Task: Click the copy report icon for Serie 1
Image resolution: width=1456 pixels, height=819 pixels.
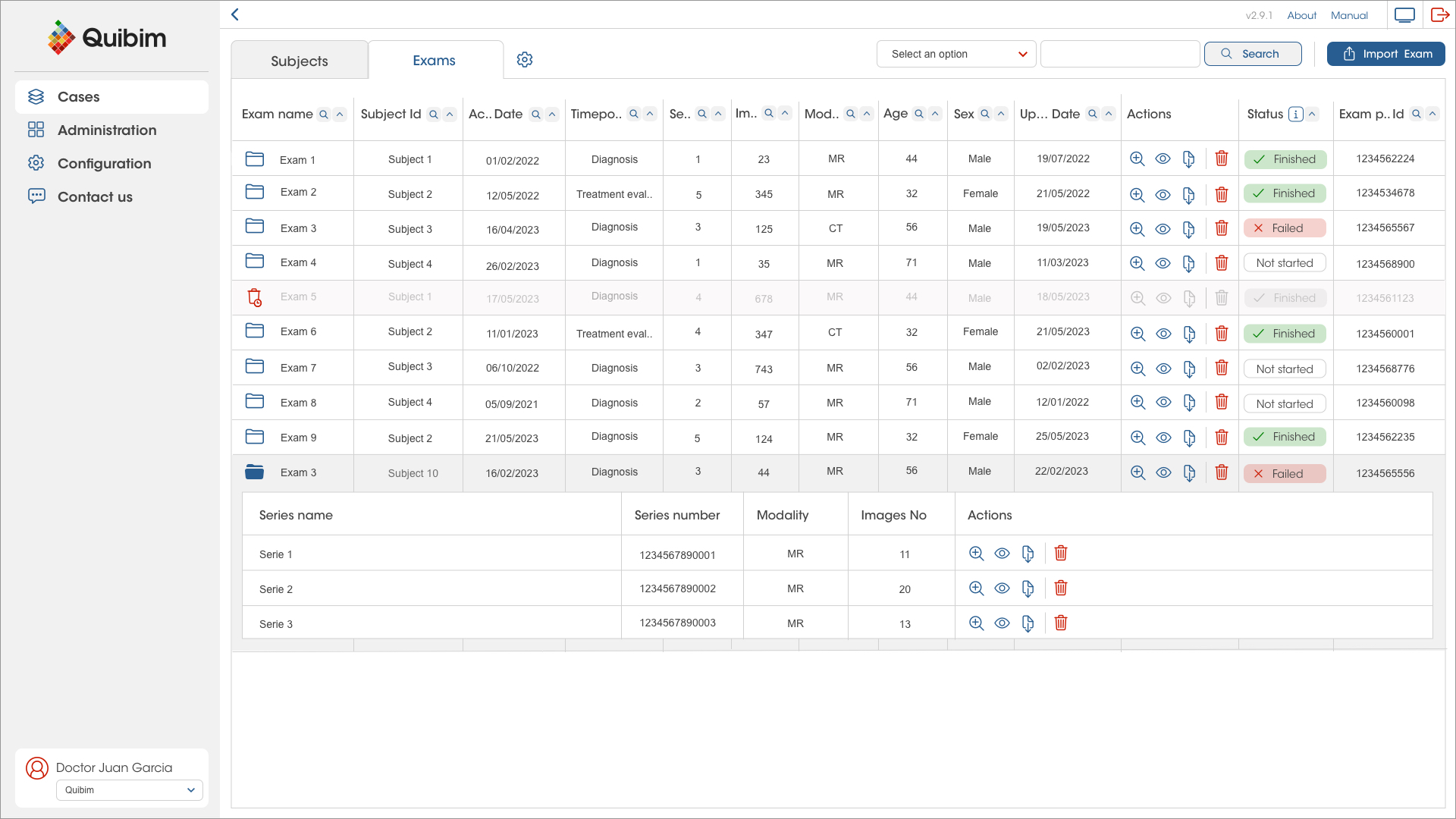Action: pyautogui.click(x=1028, y=554)
